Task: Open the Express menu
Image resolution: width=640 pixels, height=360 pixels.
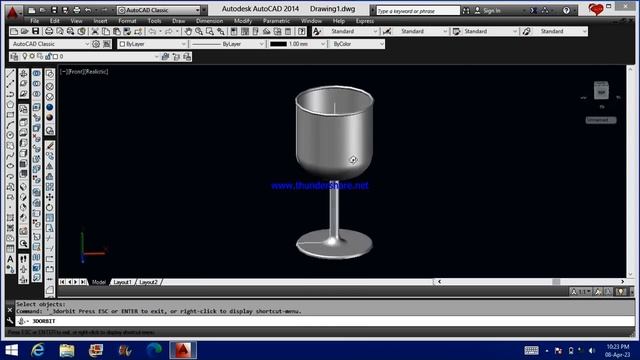Action: click(x=364, y=21)
